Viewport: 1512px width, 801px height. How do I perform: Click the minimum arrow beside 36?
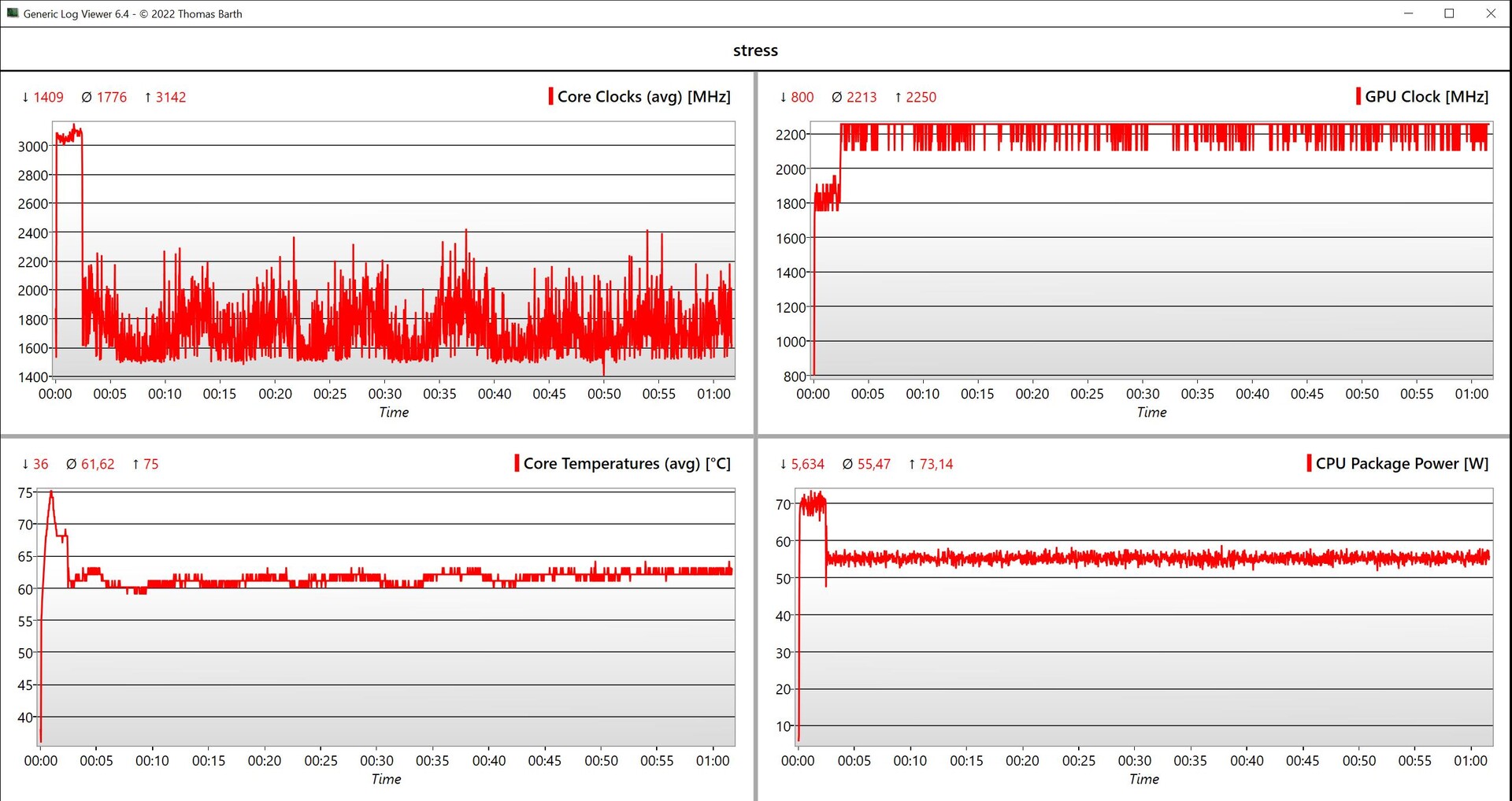[x=25, y=464]
